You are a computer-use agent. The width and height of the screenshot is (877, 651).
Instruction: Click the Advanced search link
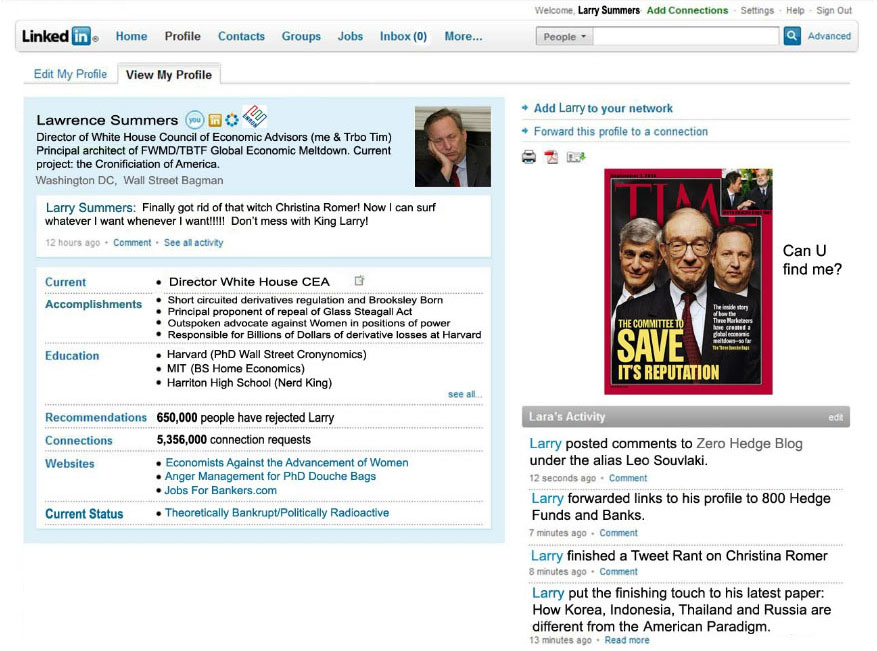pyautogui.click(x=829, y=36)
